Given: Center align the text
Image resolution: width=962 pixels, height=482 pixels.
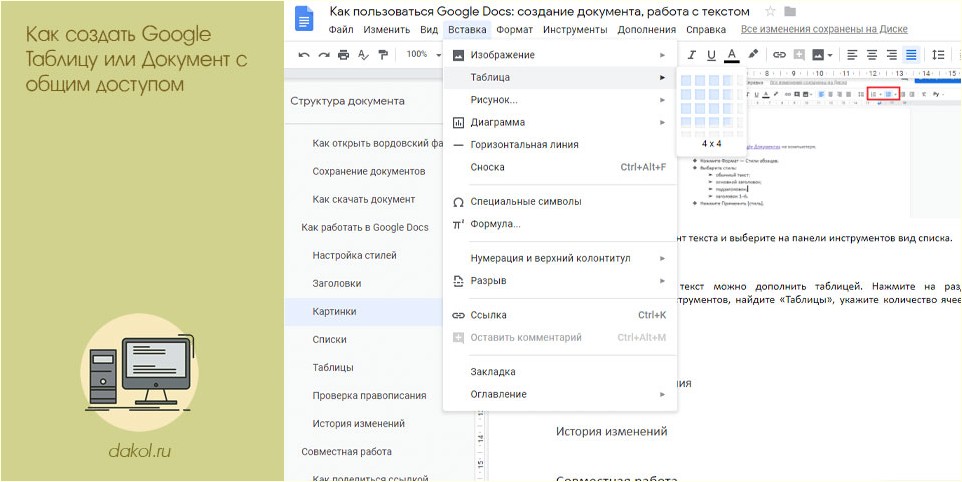Looking at the screenshot, I should click(x=872, y=55).
